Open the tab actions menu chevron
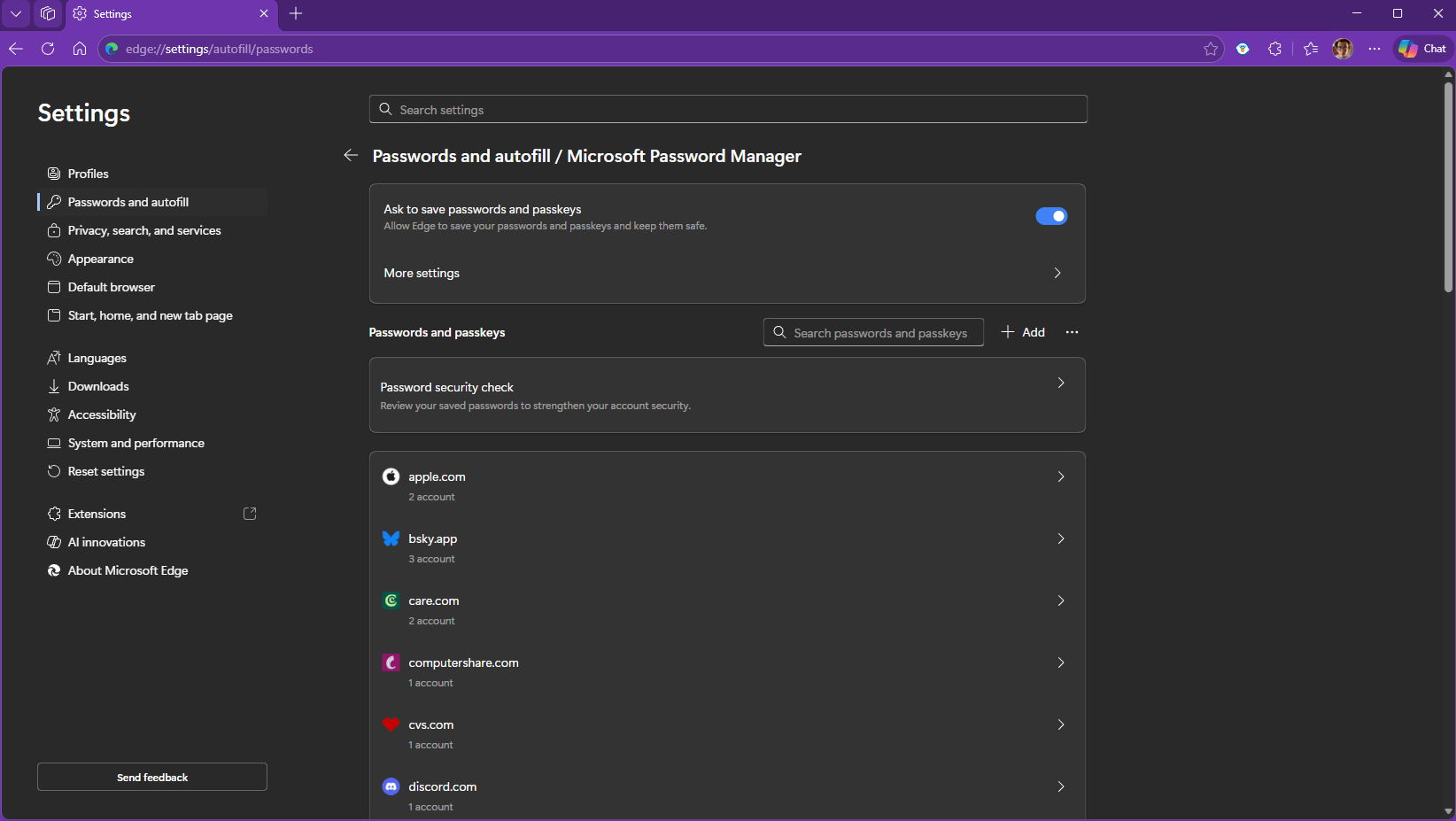Screen dimensions: 1456x821 pos(16,13)
